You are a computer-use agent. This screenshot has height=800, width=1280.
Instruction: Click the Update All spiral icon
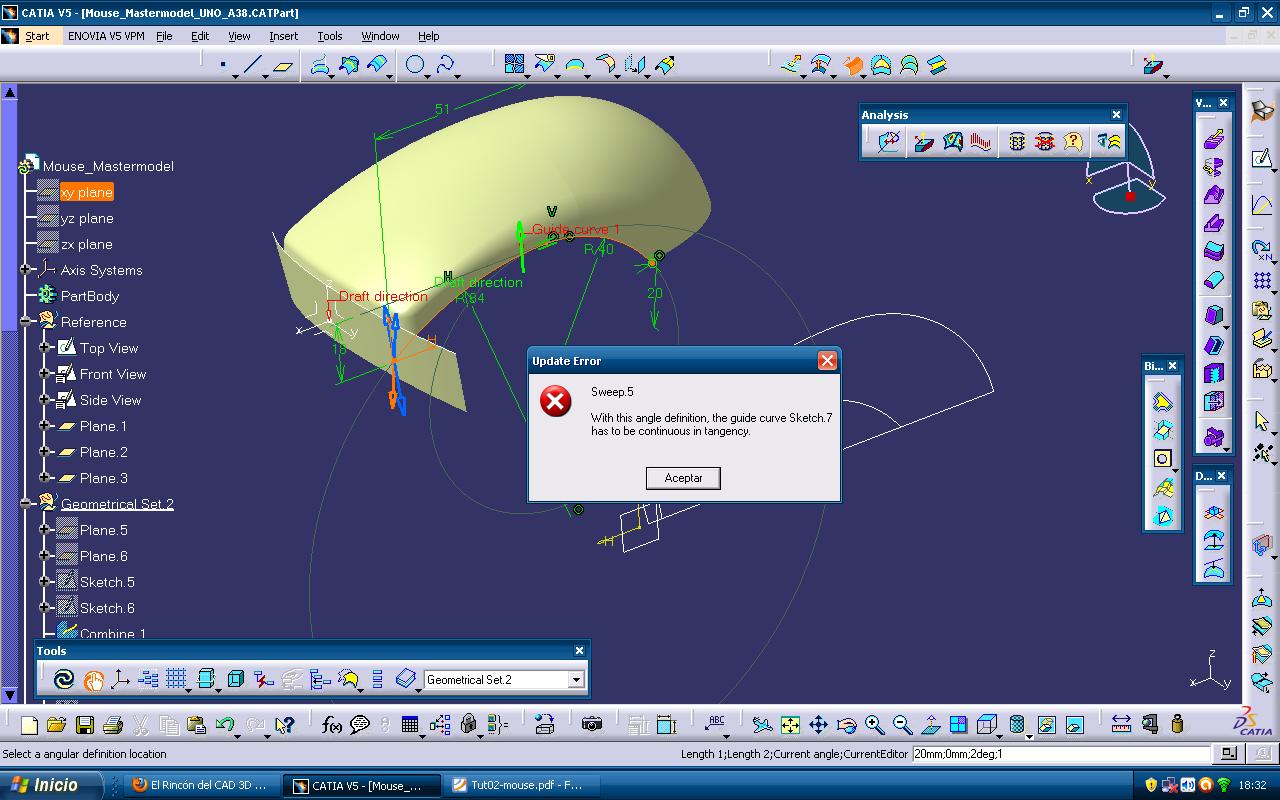(x=63, y=680)
